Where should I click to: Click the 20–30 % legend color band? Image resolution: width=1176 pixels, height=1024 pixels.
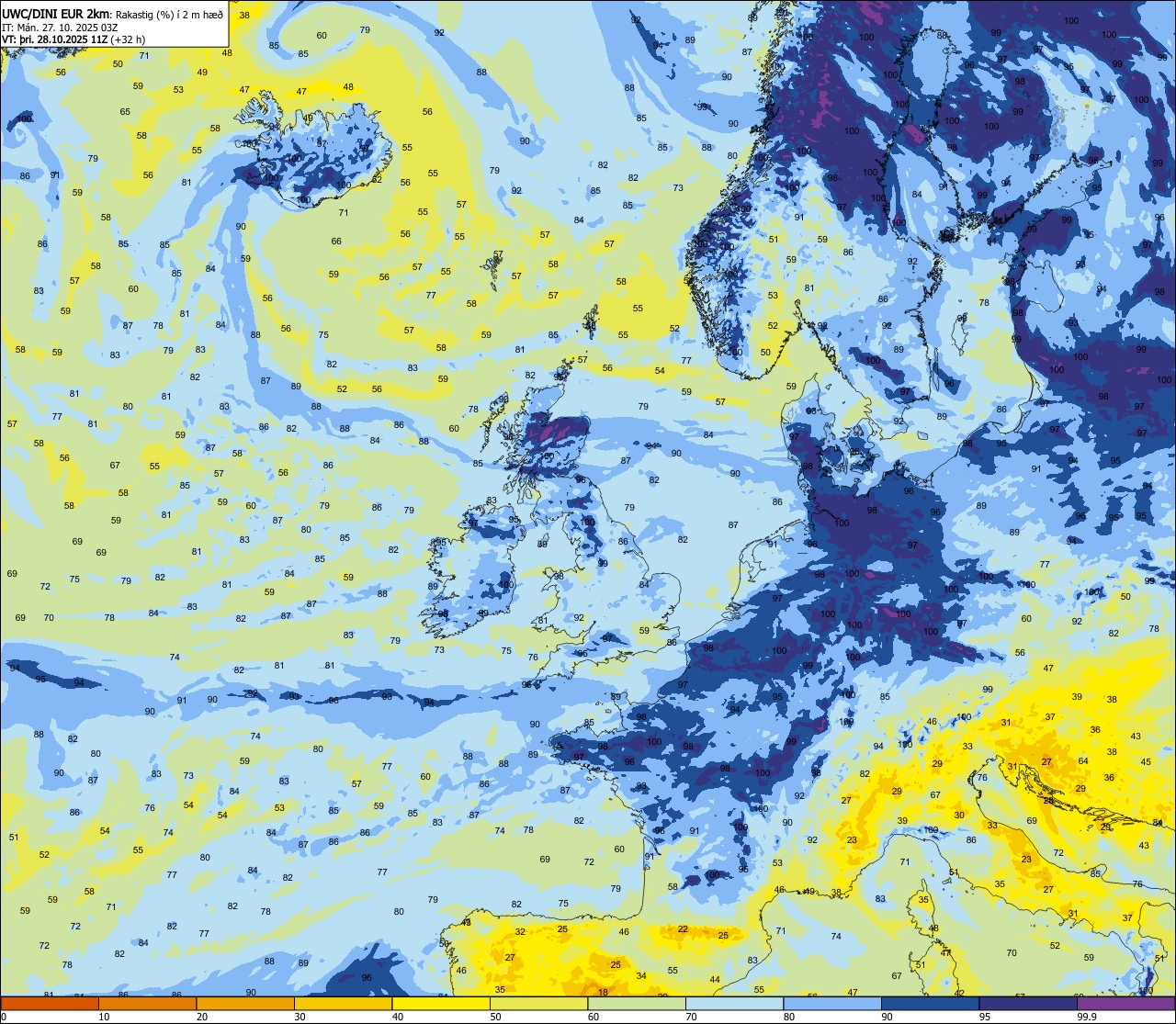click(245, 1004)
